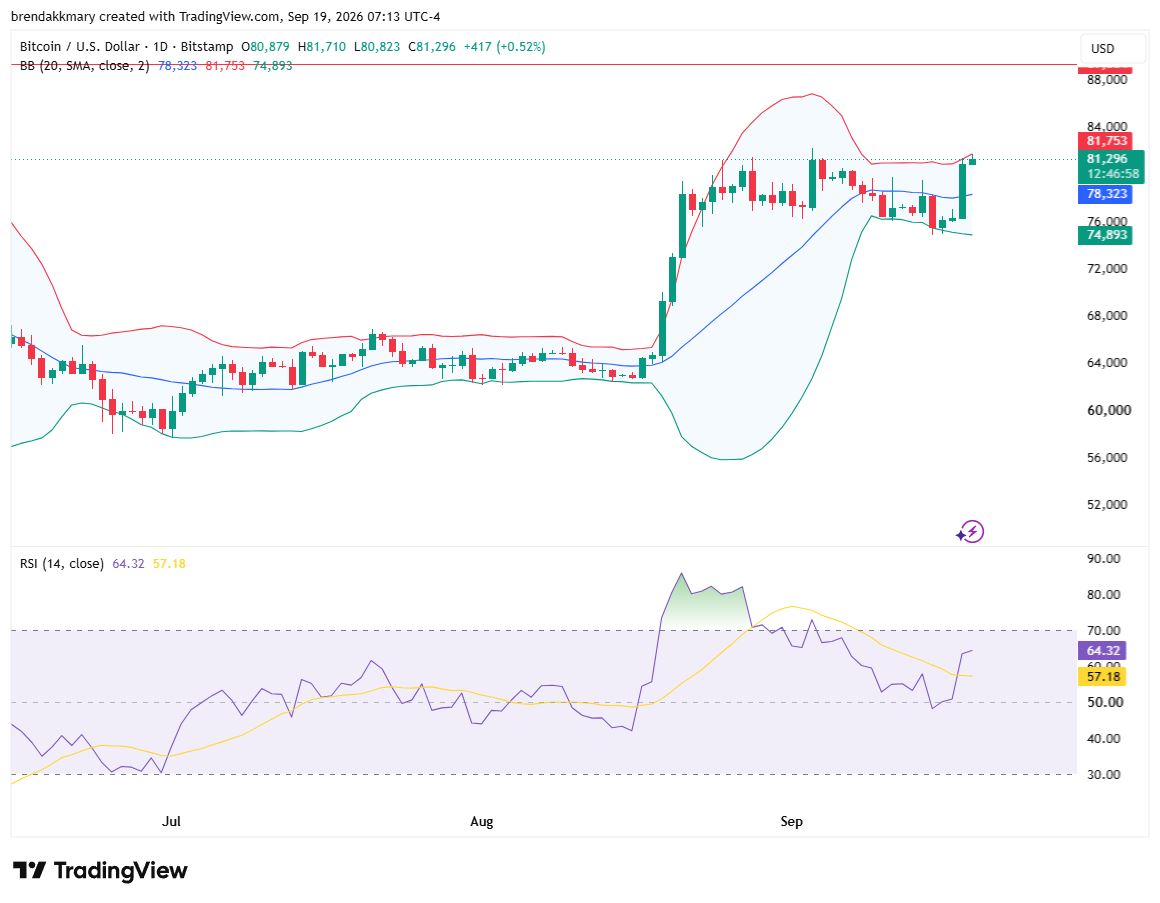The image size is (1160, 903).
Task: Click the latest green candle on chart
Action: click(x=972, y=160)
